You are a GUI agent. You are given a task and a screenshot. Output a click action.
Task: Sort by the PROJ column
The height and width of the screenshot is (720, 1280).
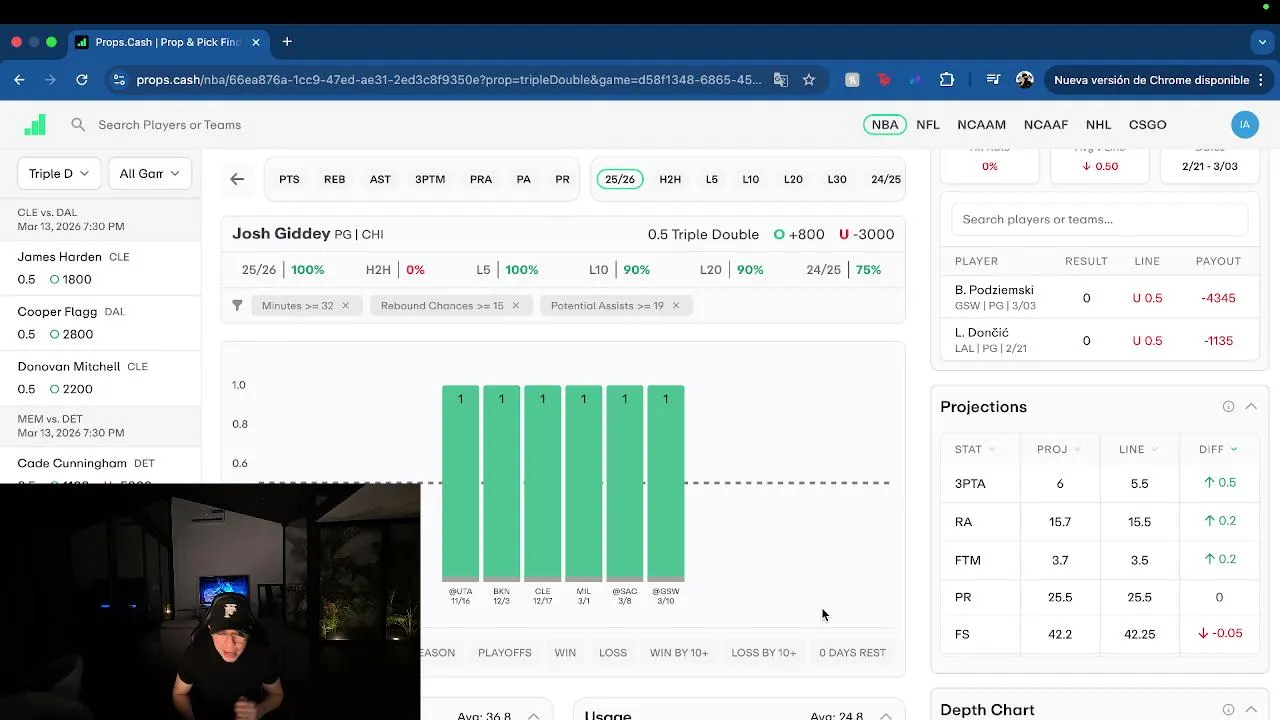point(1059,449)
